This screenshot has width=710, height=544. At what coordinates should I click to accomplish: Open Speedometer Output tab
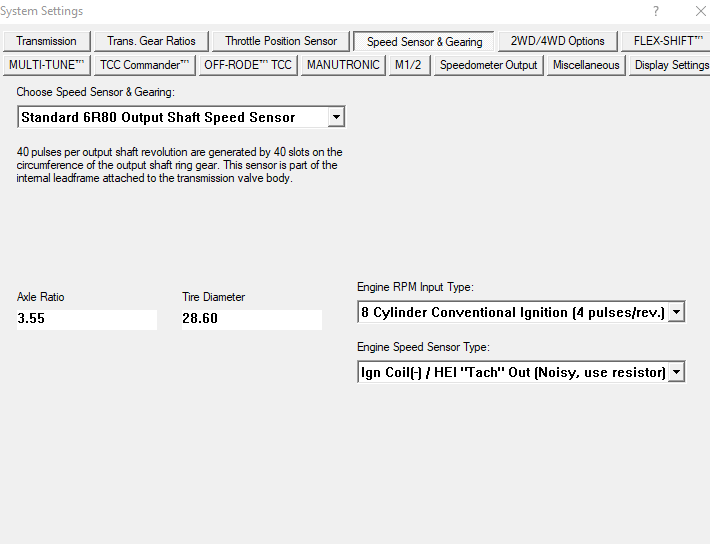[x=488, y=65]
